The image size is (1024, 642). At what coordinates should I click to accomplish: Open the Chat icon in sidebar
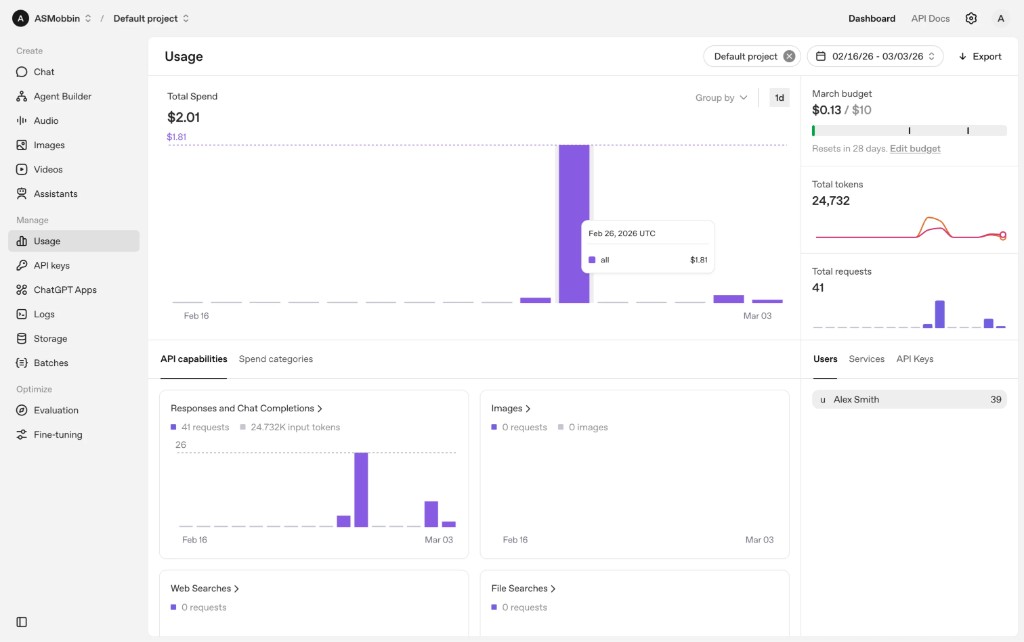[22, 72]
